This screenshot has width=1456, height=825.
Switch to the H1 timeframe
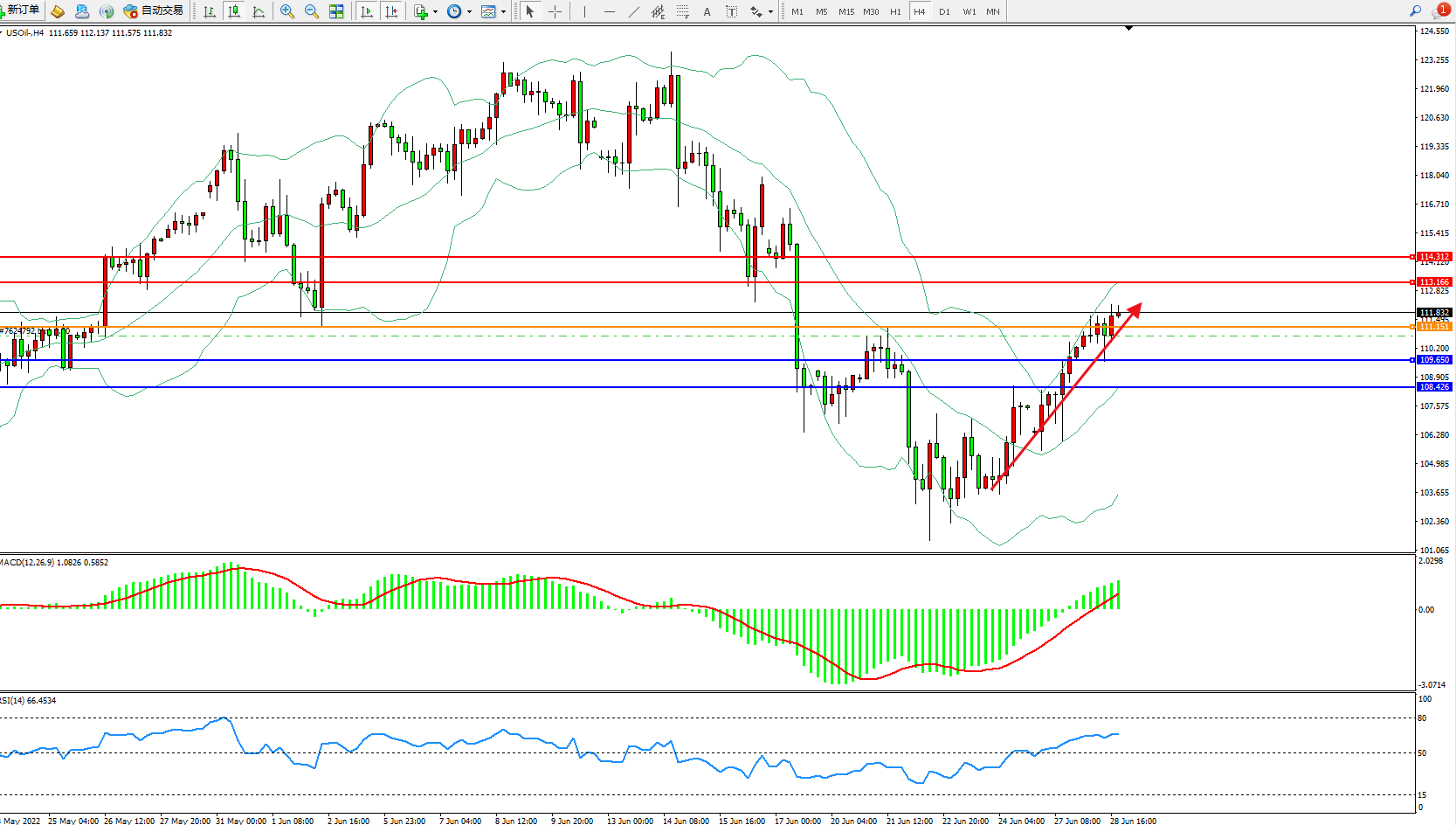coord(895,12)
